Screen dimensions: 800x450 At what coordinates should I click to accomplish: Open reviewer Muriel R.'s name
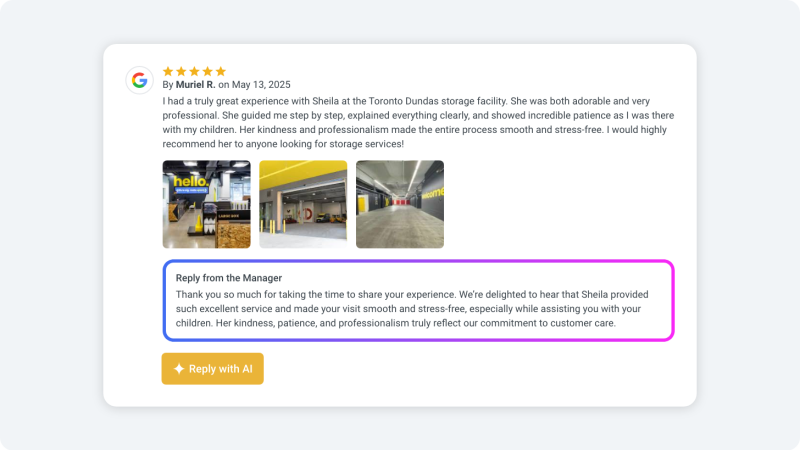197,85
